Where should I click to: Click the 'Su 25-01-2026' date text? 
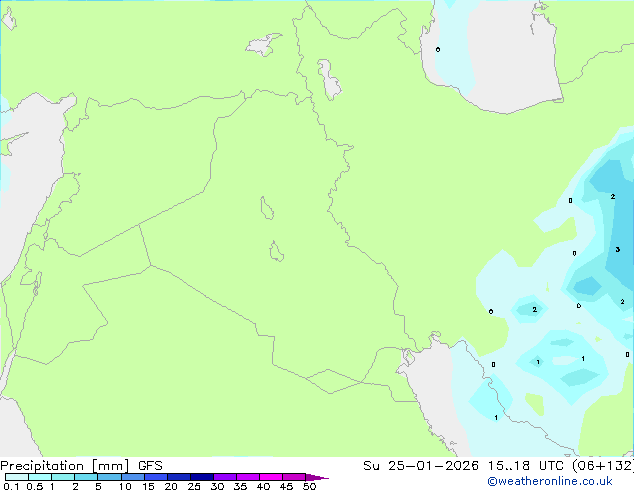point(421,466)
